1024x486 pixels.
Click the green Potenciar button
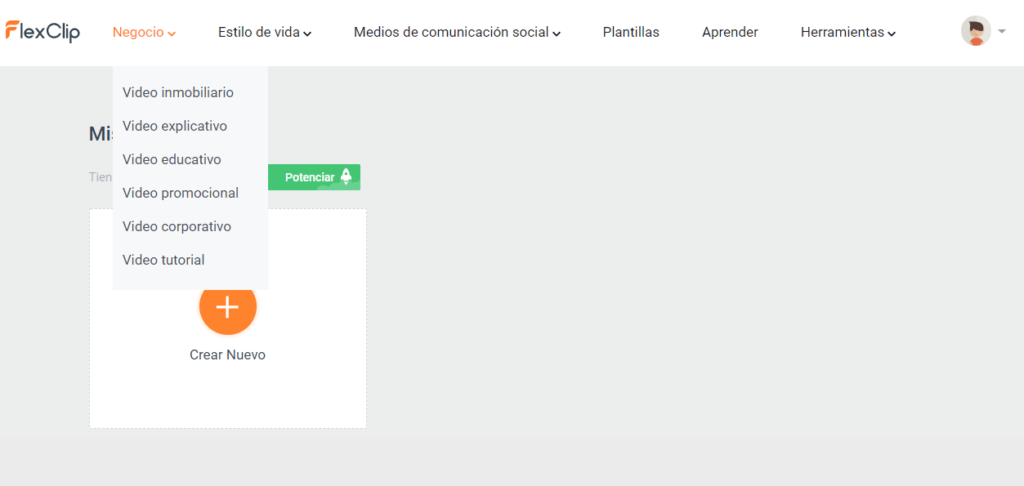[x=314, y=177]
